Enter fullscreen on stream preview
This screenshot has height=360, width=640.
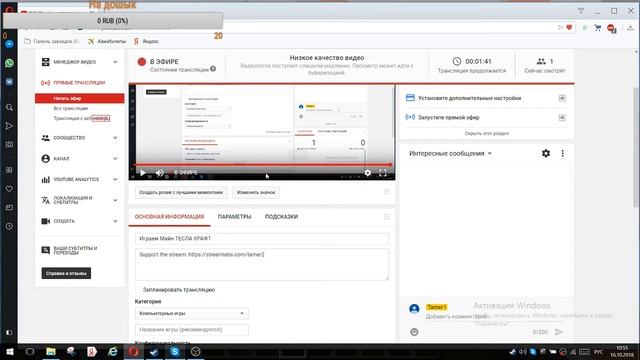[382, 173]
